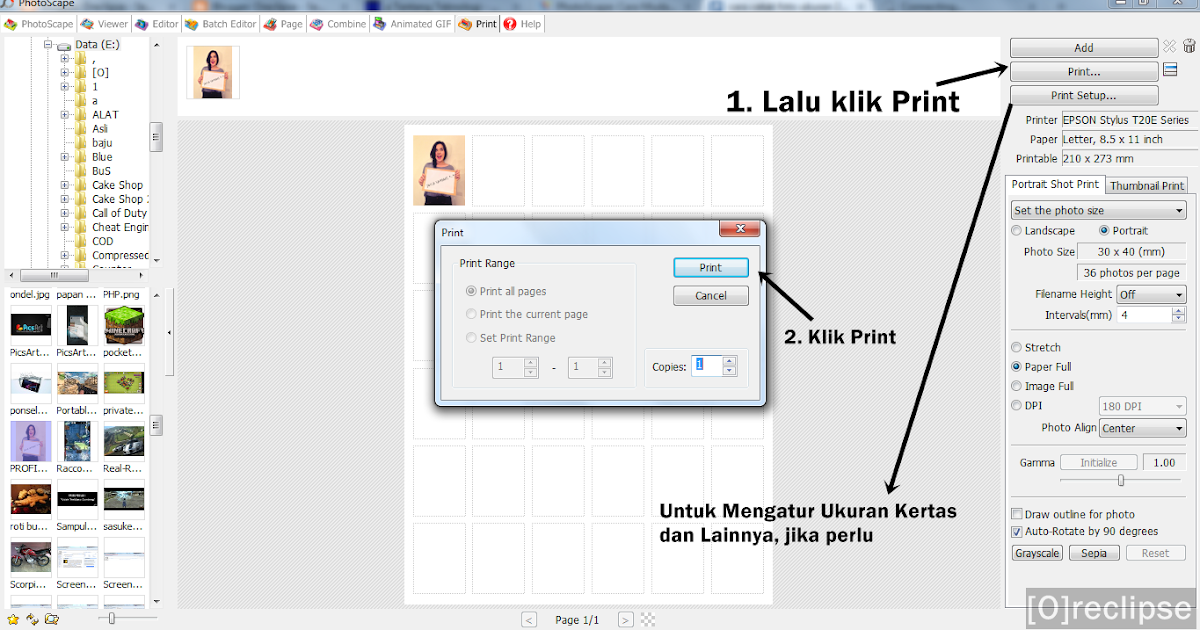Screen dimensions: 1200x630
Task: Click the Copies input field
Action: (x=706, y=366)
